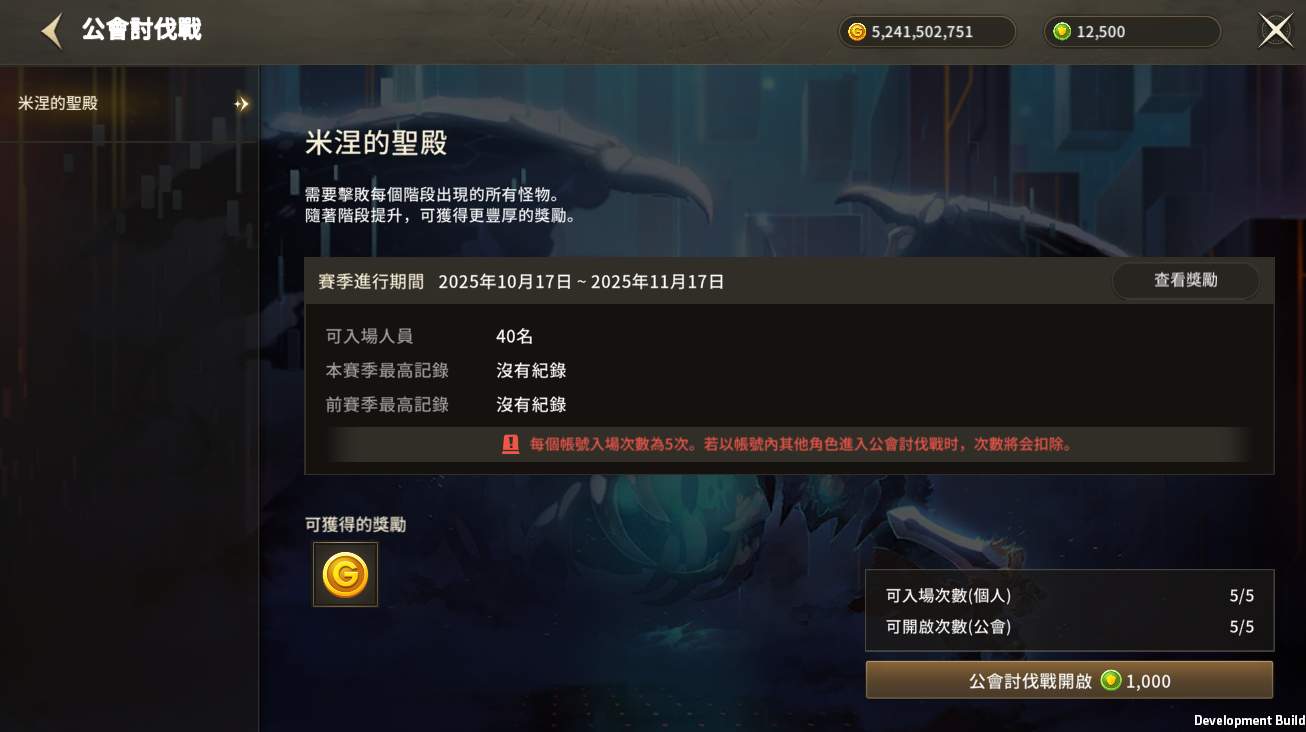Click the 賽季進行期間 date range
The width and height of the screenshot is (1306, 732).
click(581, 282)
